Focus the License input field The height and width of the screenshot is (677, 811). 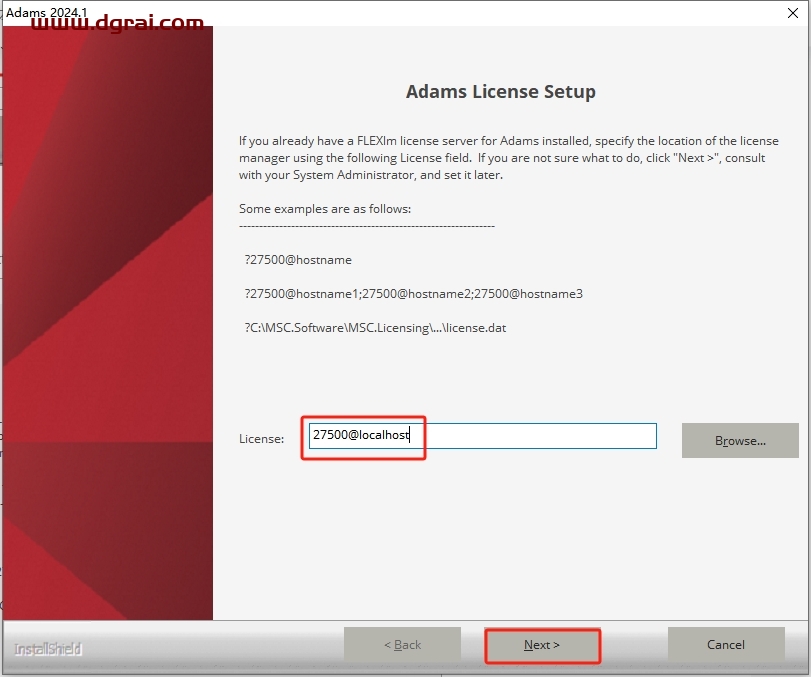pyautogui.click(x=483, y=435)
